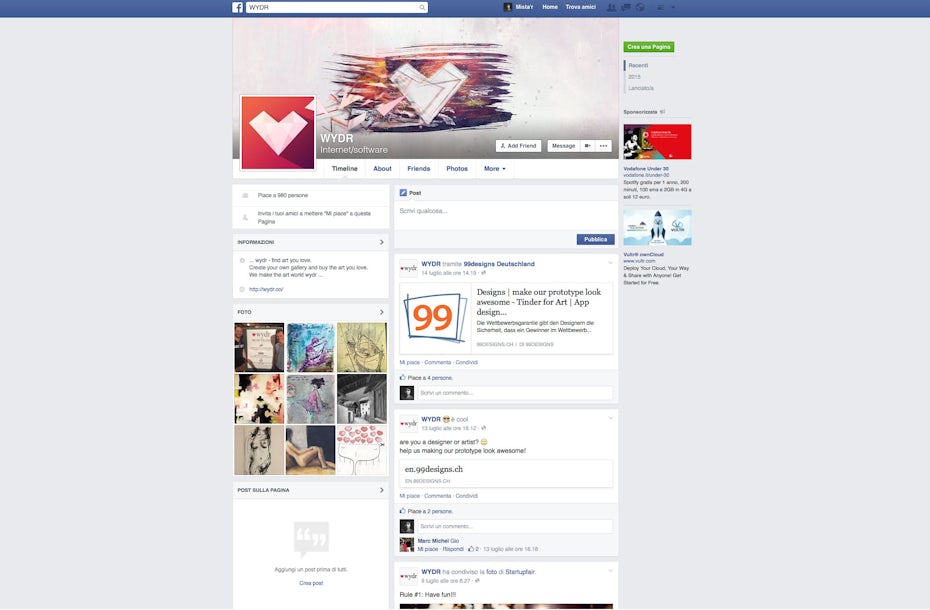Expand the INFORMAZIONI section chevron

pos(381,242)
